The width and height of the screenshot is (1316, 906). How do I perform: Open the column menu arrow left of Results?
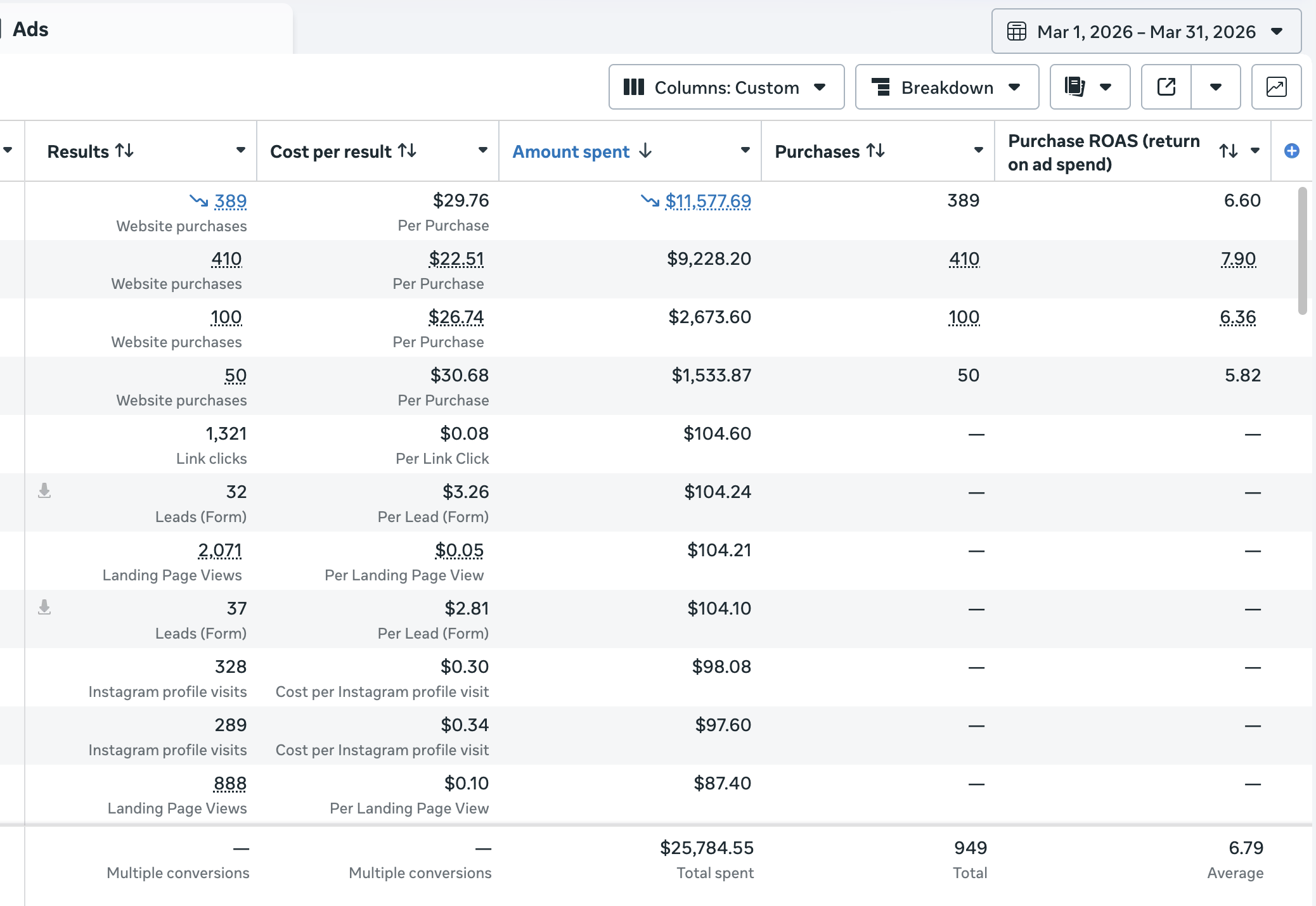pos(8,150)
